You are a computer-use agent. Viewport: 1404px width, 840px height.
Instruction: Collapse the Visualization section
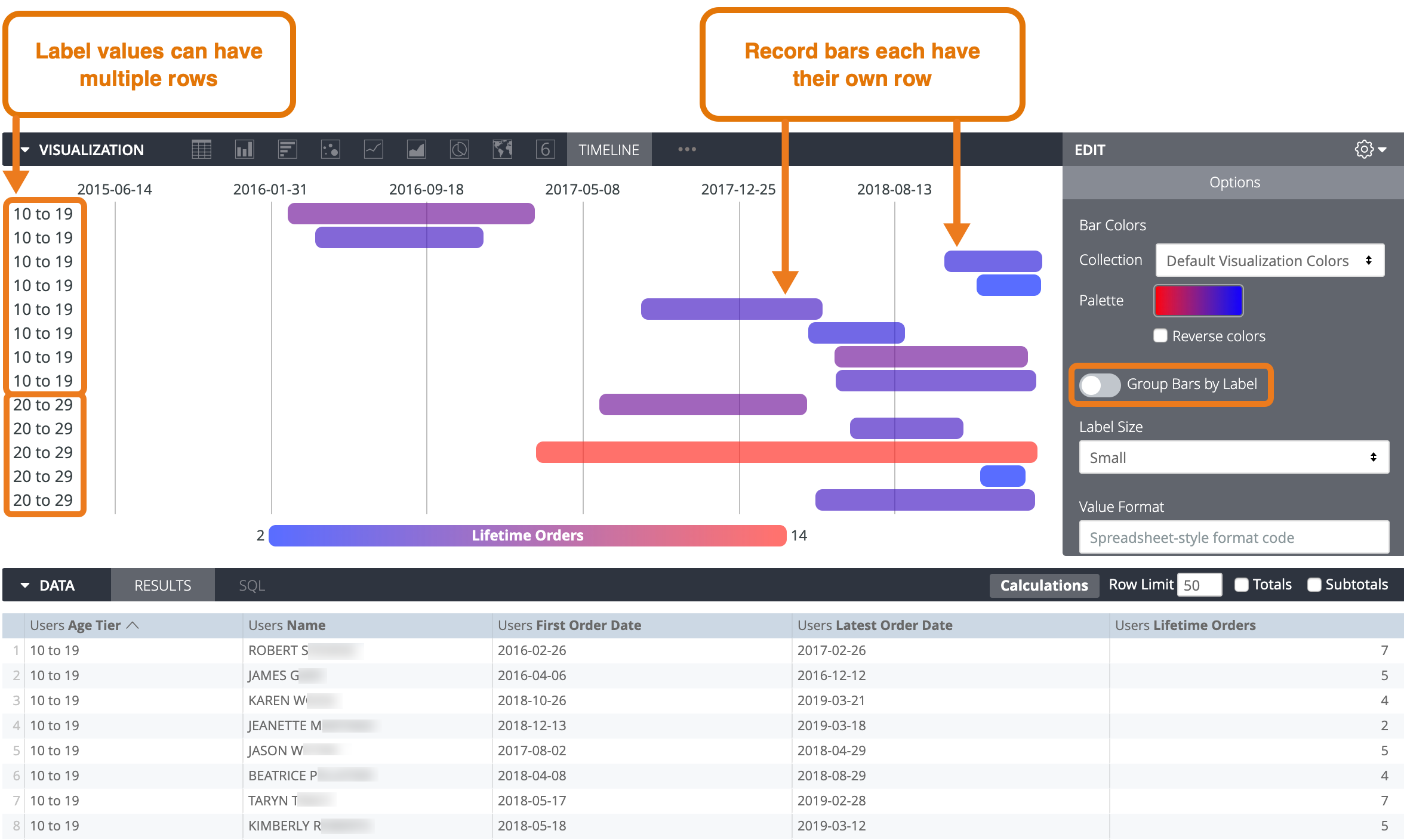point(25,150)
